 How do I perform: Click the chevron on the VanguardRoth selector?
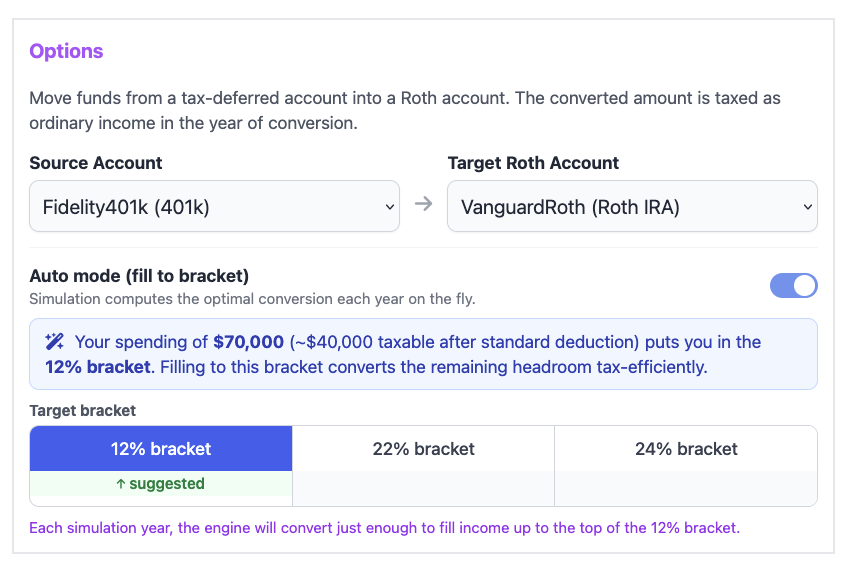(x=807, y=207)
